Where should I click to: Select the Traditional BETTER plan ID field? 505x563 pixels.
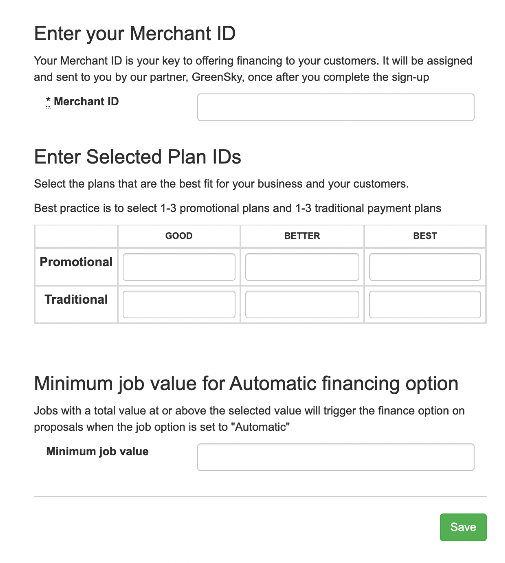coord(302,304)
